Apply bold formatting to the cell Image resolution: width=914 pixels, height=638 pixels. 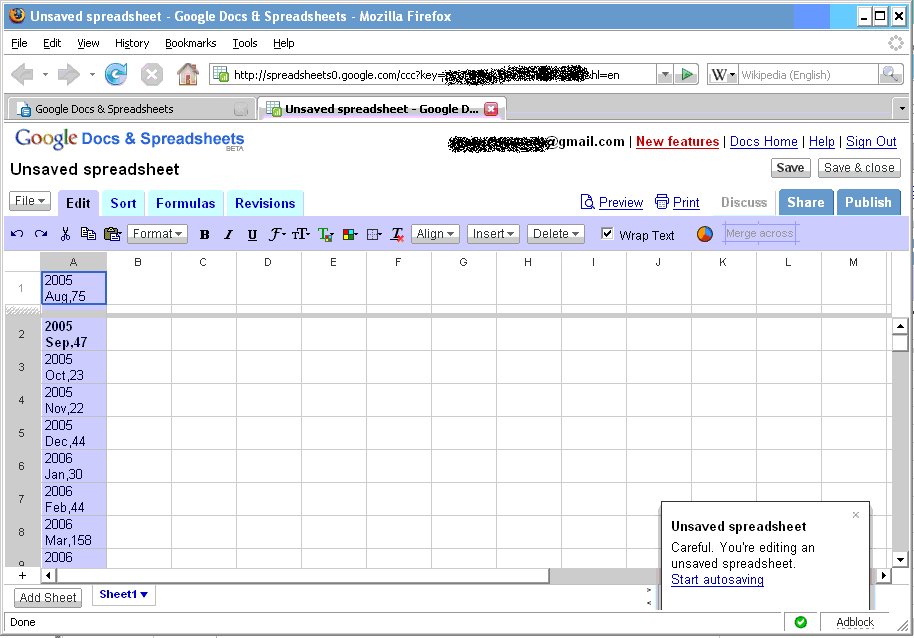pos(204,235)
